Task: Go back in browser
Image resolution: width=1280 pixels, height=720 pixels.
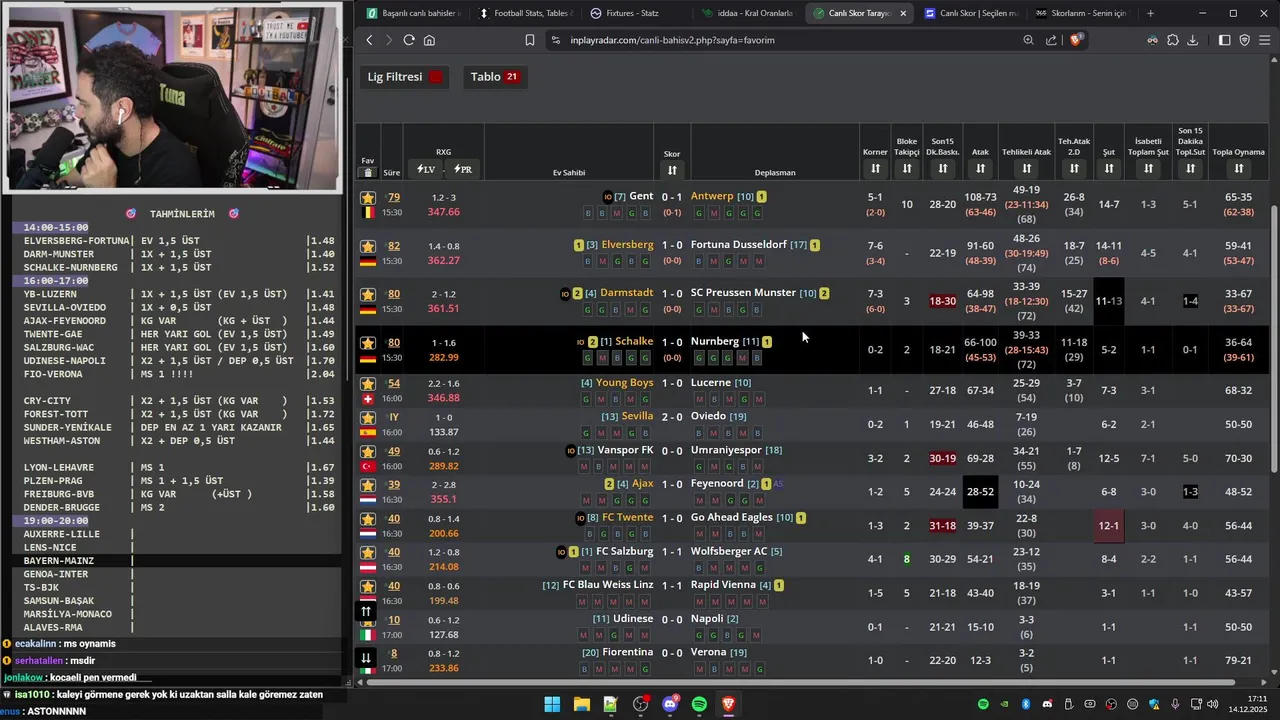Action: [x=369, y=40]
